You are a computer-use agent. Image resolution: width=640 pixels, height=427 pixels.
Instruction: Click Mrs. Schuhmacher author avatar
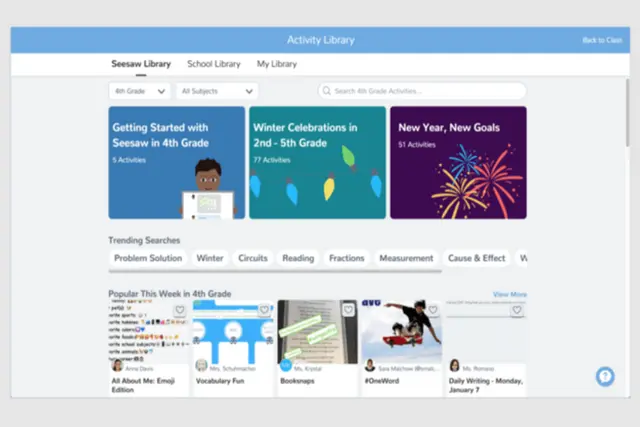click(202, 365)
